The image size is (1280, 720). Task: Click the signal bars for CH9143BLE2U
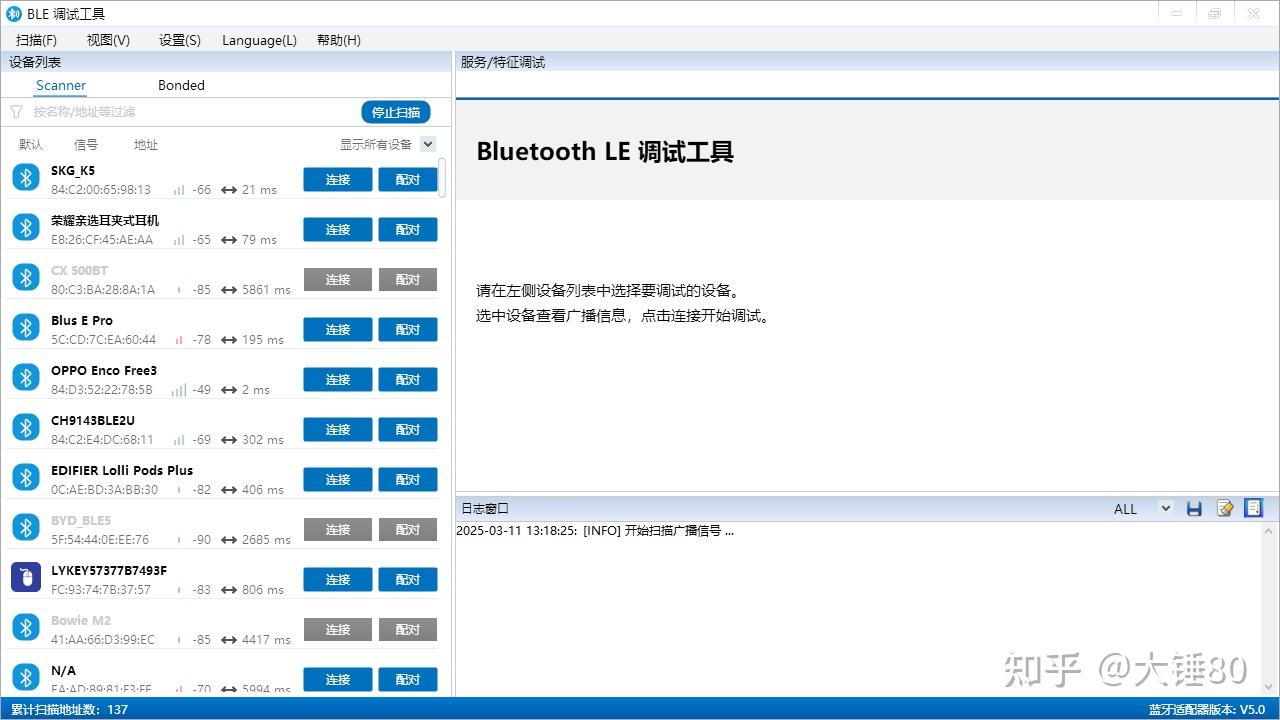click(x=178, y=439)
